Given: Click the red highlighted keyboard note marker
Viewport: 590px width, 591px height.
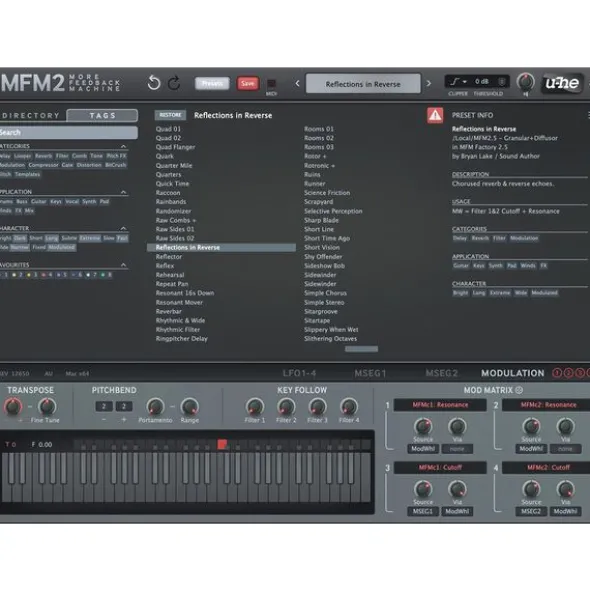Looking at the screenshot, I should (222, 444).
